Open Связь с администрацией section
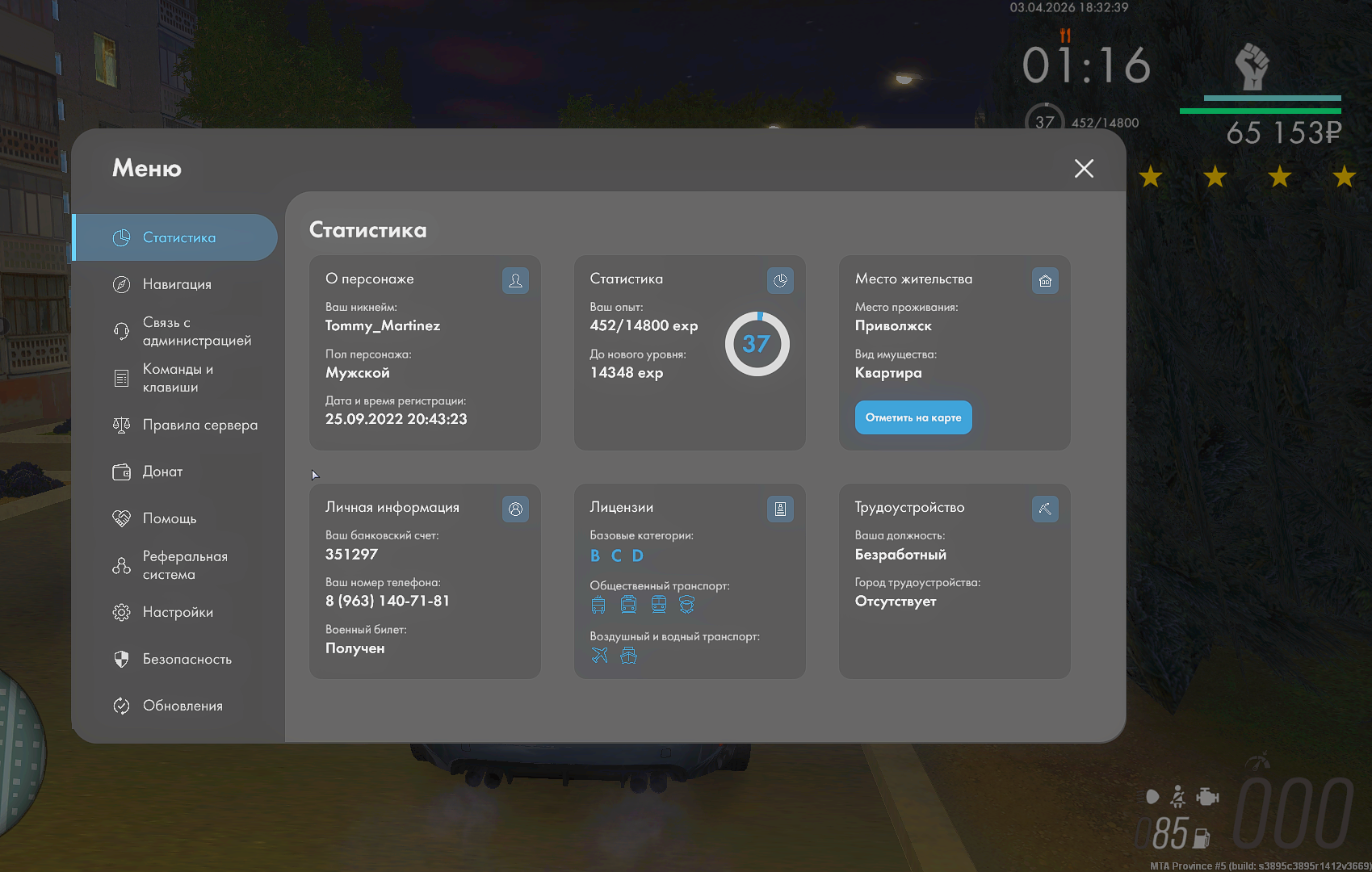Viewport: 1372px width, 872px height. (x=196, y=331)
